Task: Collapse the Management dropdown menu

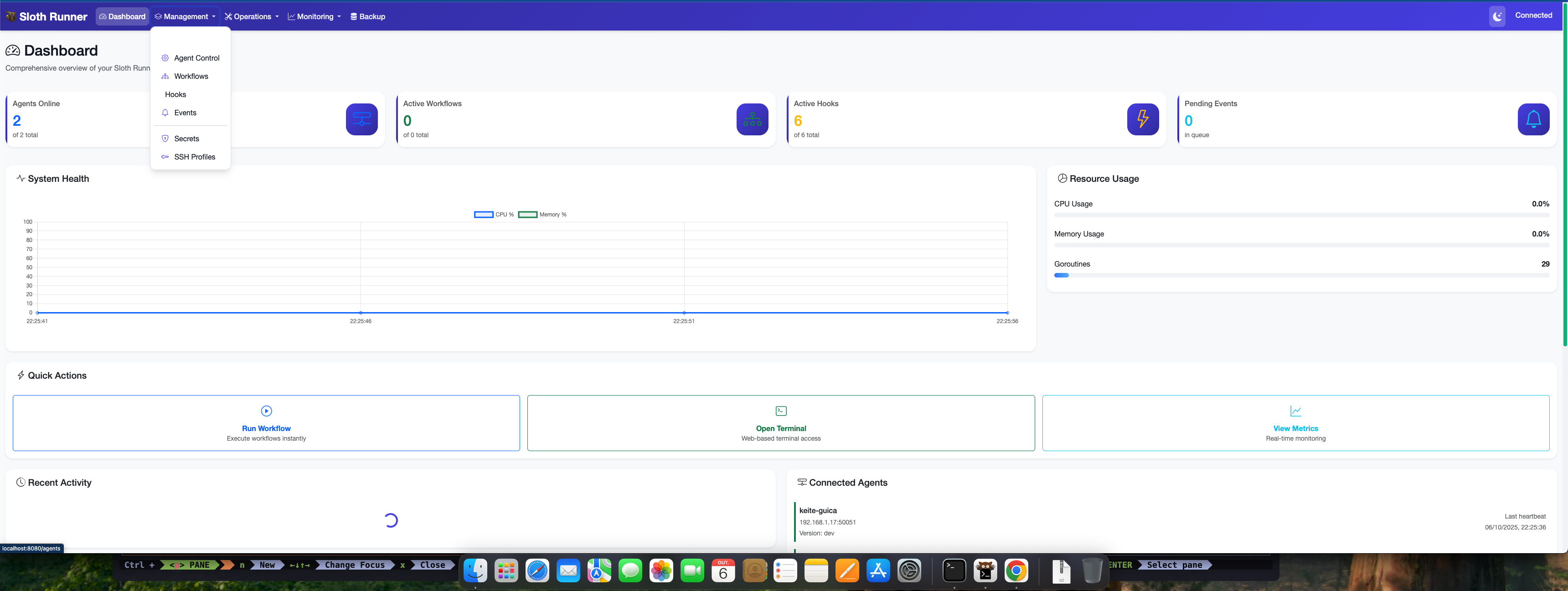Action: 185,16
